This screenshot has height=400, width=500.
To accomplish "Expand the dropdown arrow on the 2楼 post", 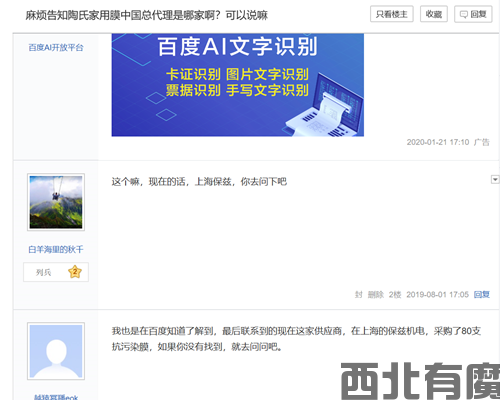I will click(x=495, y=179).
